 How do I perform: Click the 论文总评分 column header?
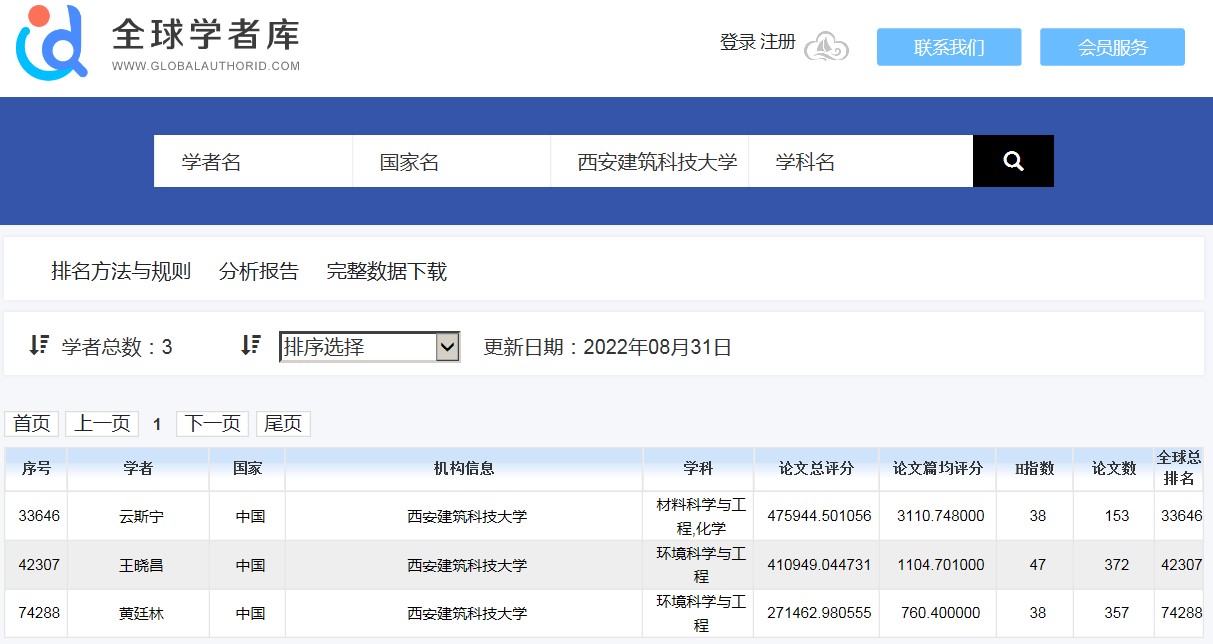817,468
